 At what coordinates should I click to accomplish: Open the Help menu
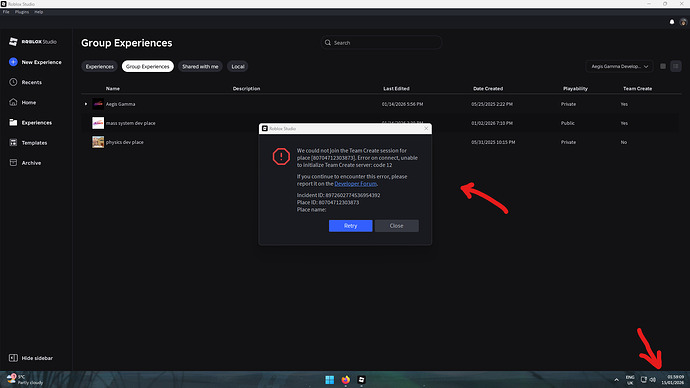pyautogui.click(x=39, y=12)
